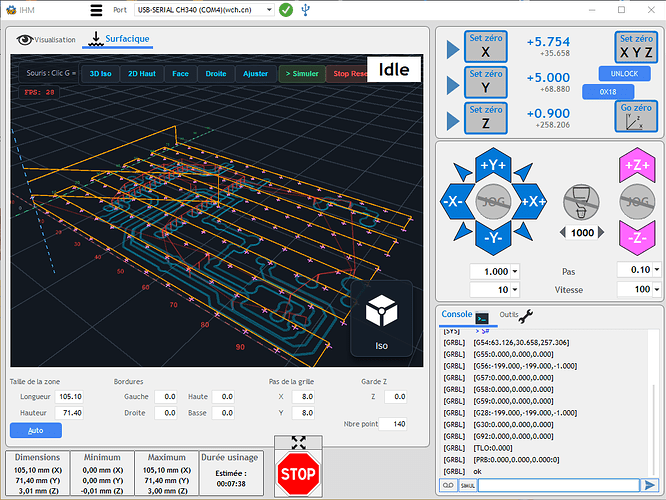Click the Stop Reset simulation button
The height and width of the screenshot is (500, 666).
pos(349,73)
